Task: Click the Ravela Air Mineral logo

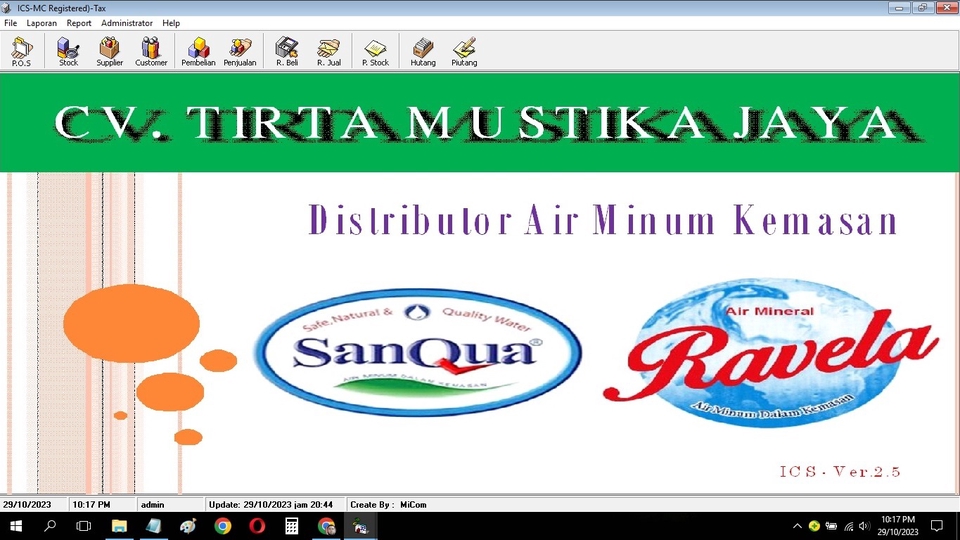Action: coord(770,353)
